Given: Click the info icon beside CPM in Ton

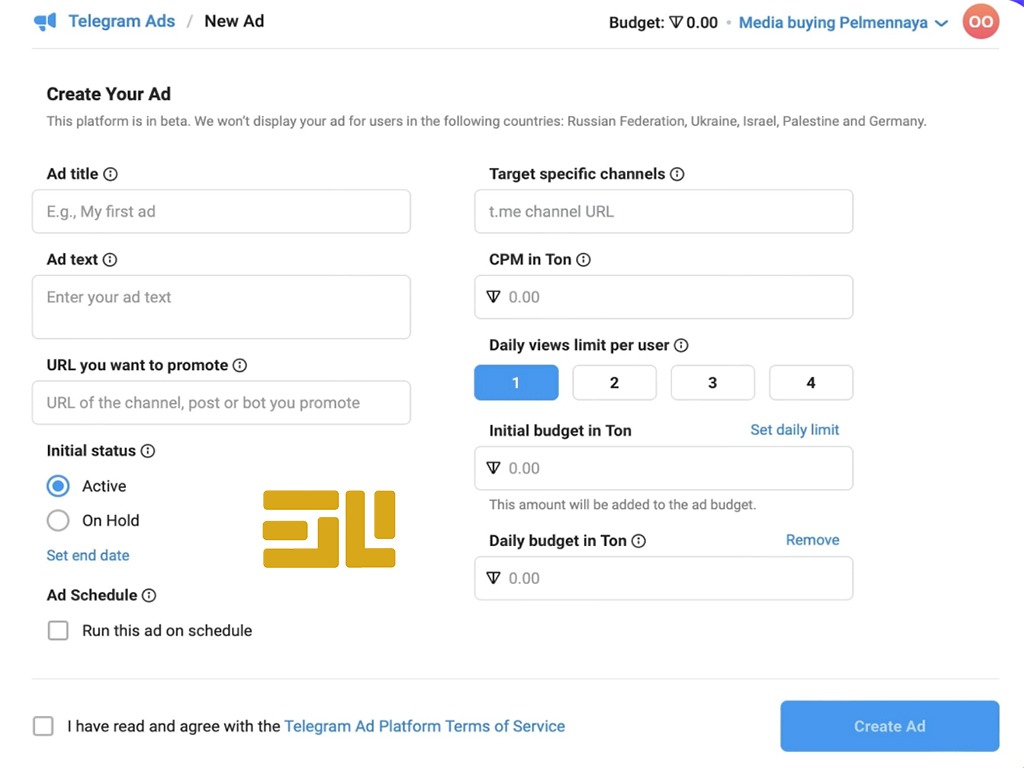Looking at the screenshot, I should tap(584, 260).
